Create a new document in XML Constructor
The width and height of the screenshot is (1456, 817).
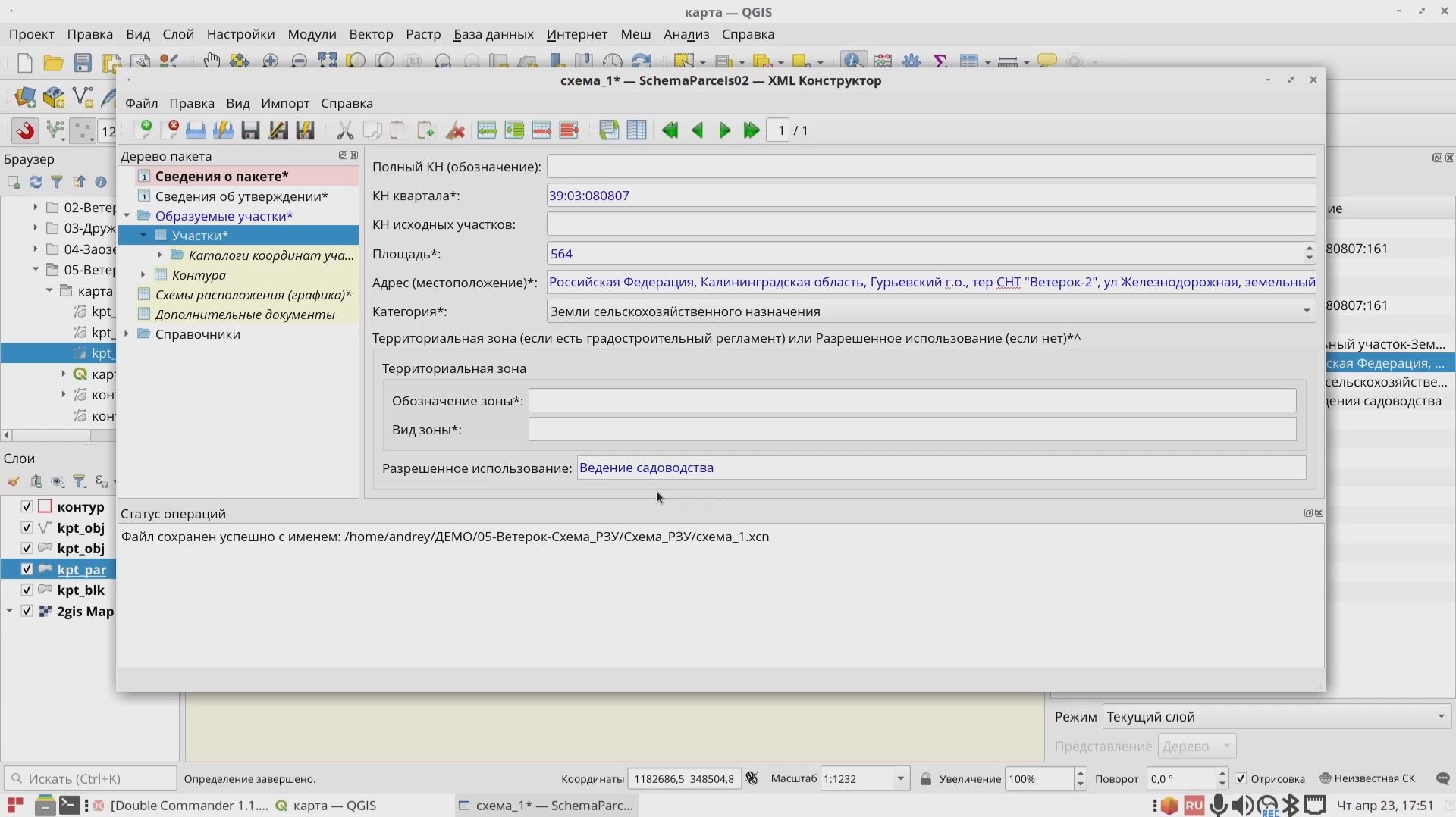[x=143, y=130]
